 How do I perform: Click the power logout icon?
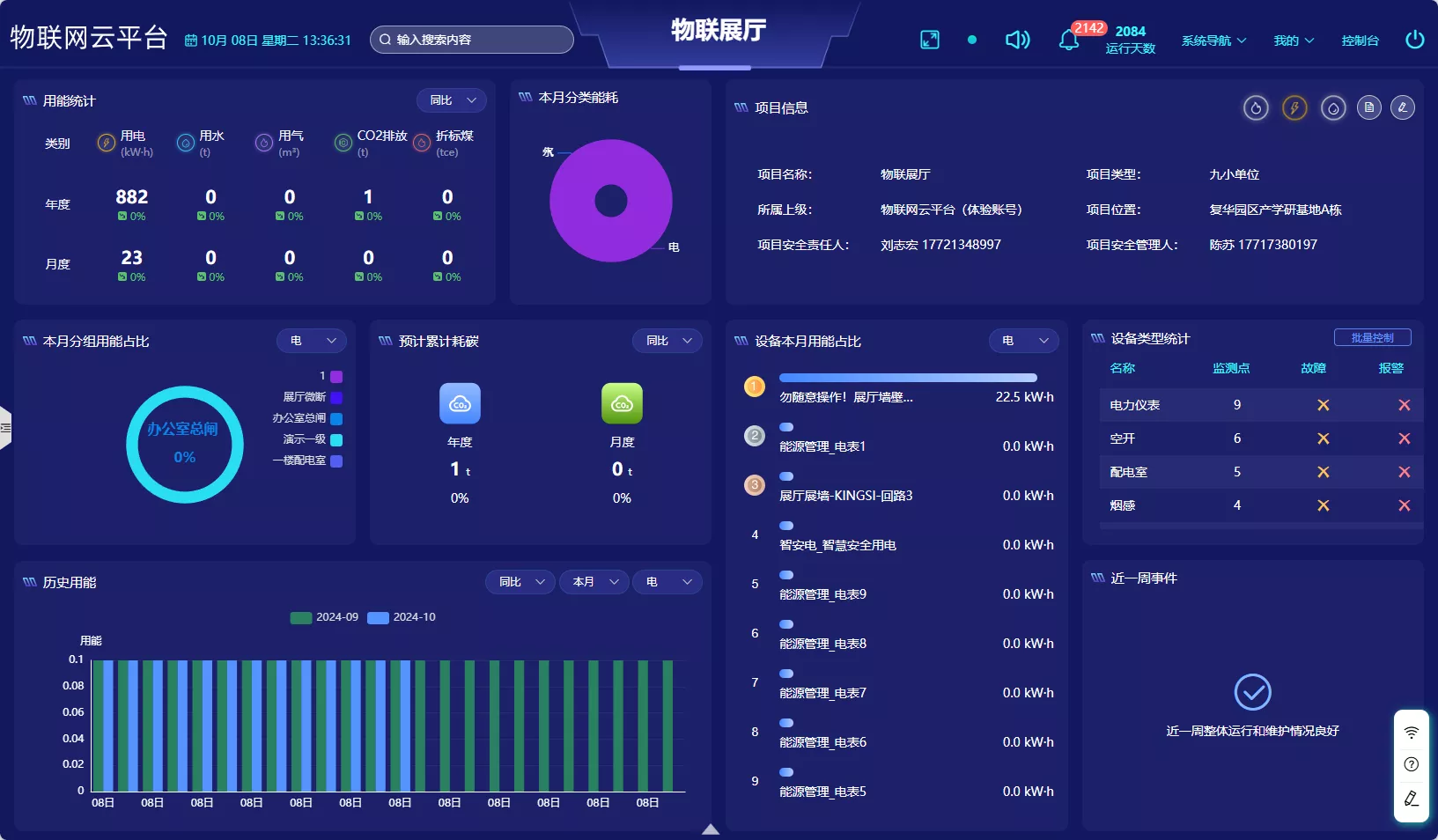pos(1415,40)
